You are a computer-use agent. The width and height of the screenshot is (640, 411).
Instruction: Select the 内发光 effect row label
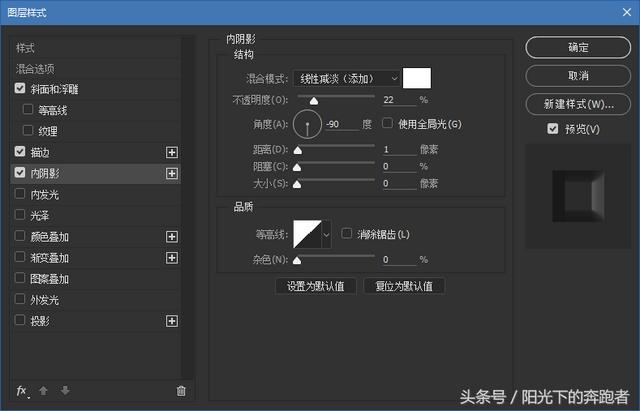click(44, 195)
